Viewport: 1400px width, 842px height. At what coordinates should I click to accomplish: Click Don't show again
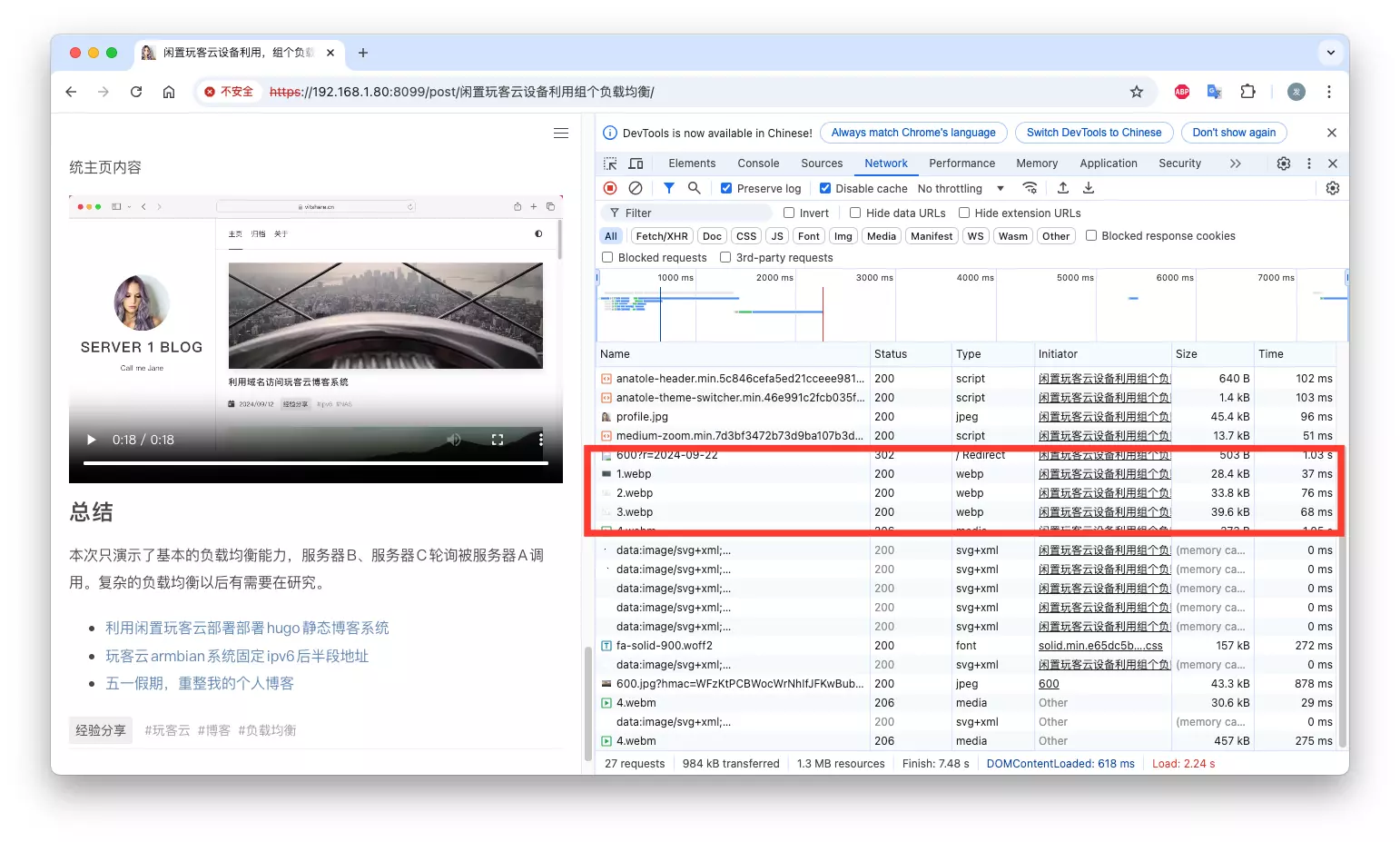tap(1234, 133)
